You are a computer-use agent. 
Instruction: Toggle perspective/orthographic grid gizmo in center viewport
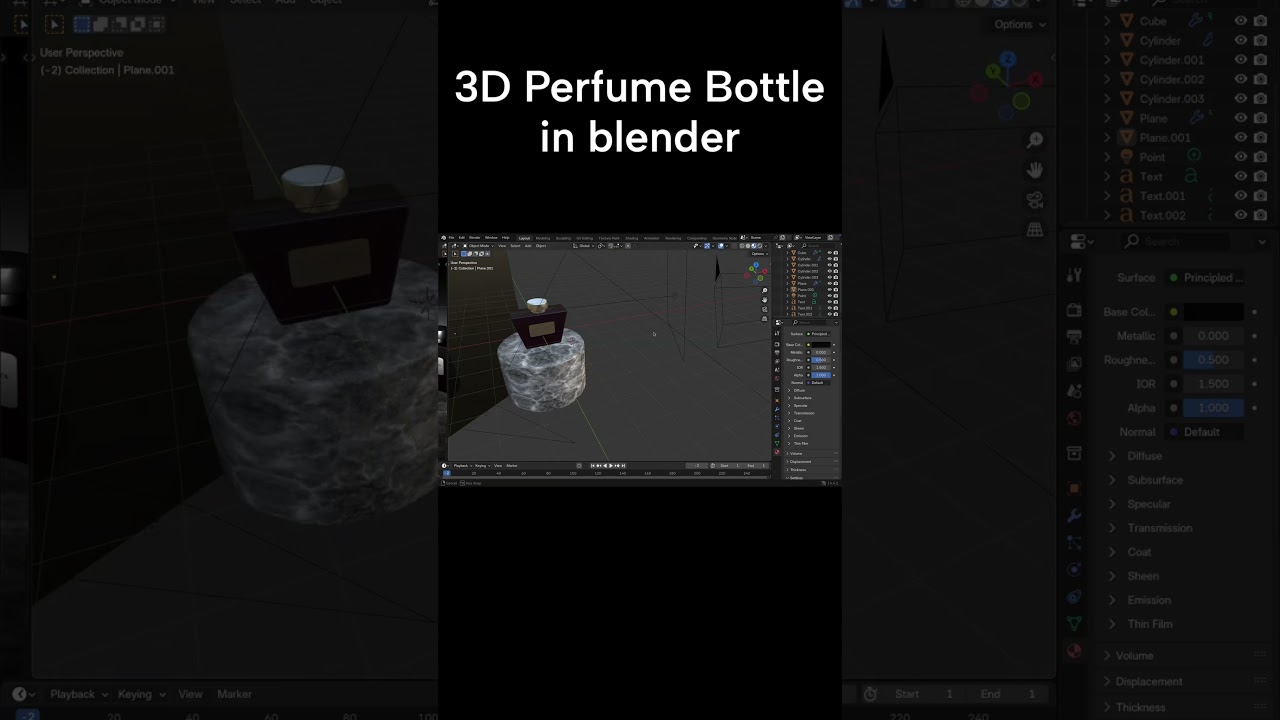(765, 319)
